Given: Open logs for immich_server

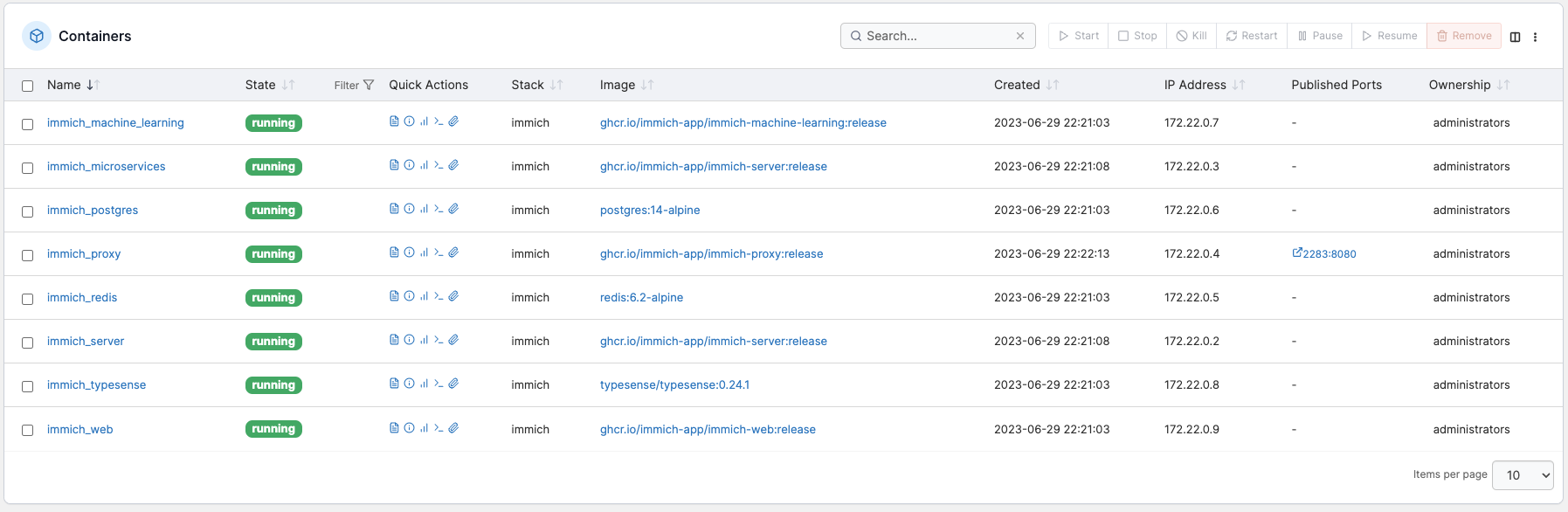Looking at the screenshot, I should point(394,340).
